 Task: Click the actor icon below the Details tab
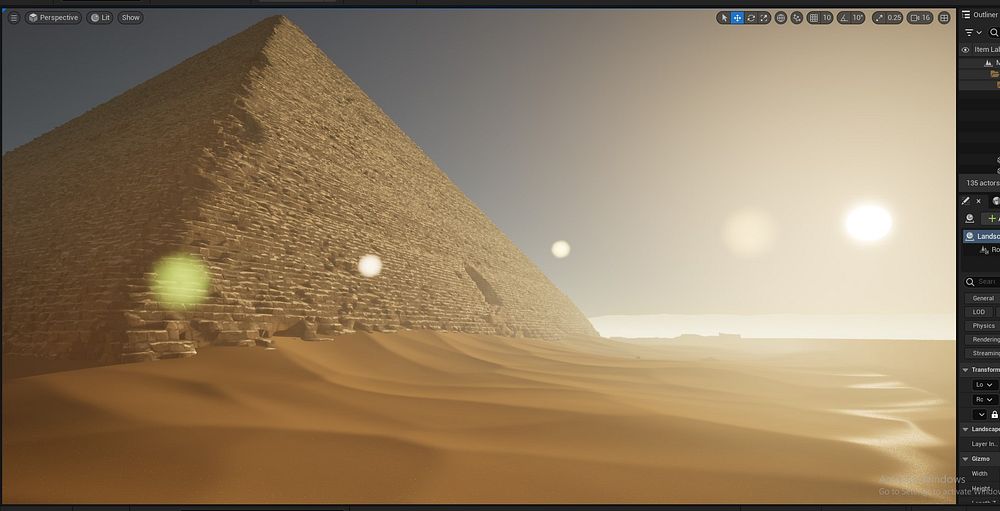pos(969,218)
